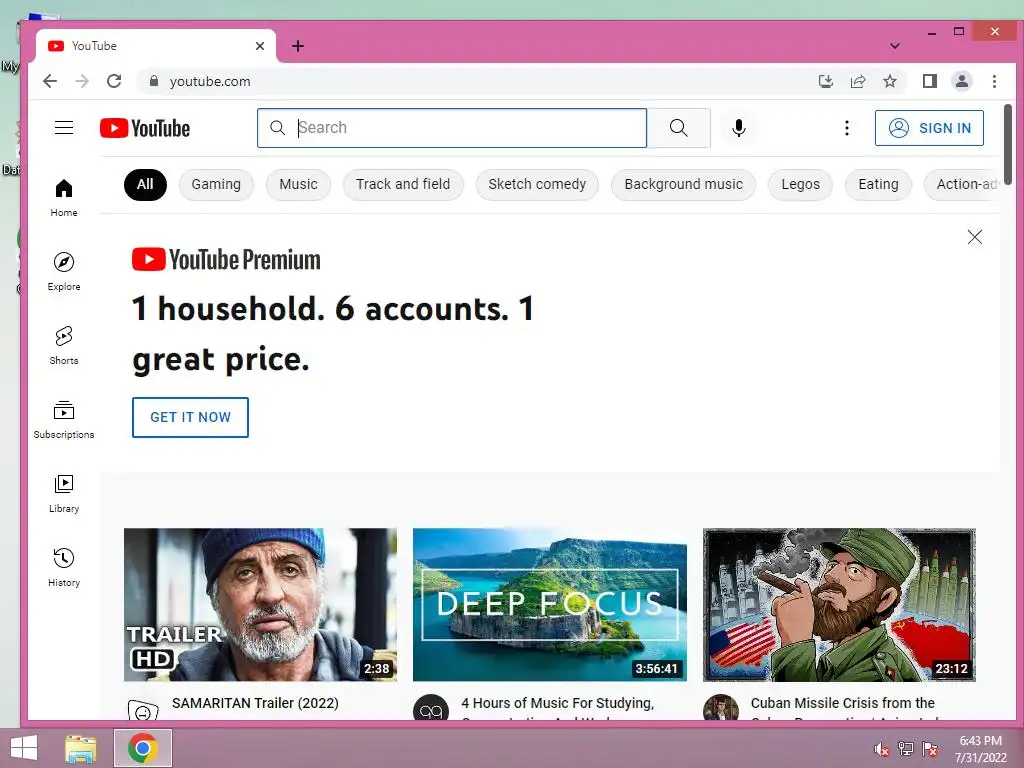Image resolution: width=1024 pixels, height=768 pixels.
Task: Open the YouTube hamburger guide menu
Action: [x=64, y=127]
